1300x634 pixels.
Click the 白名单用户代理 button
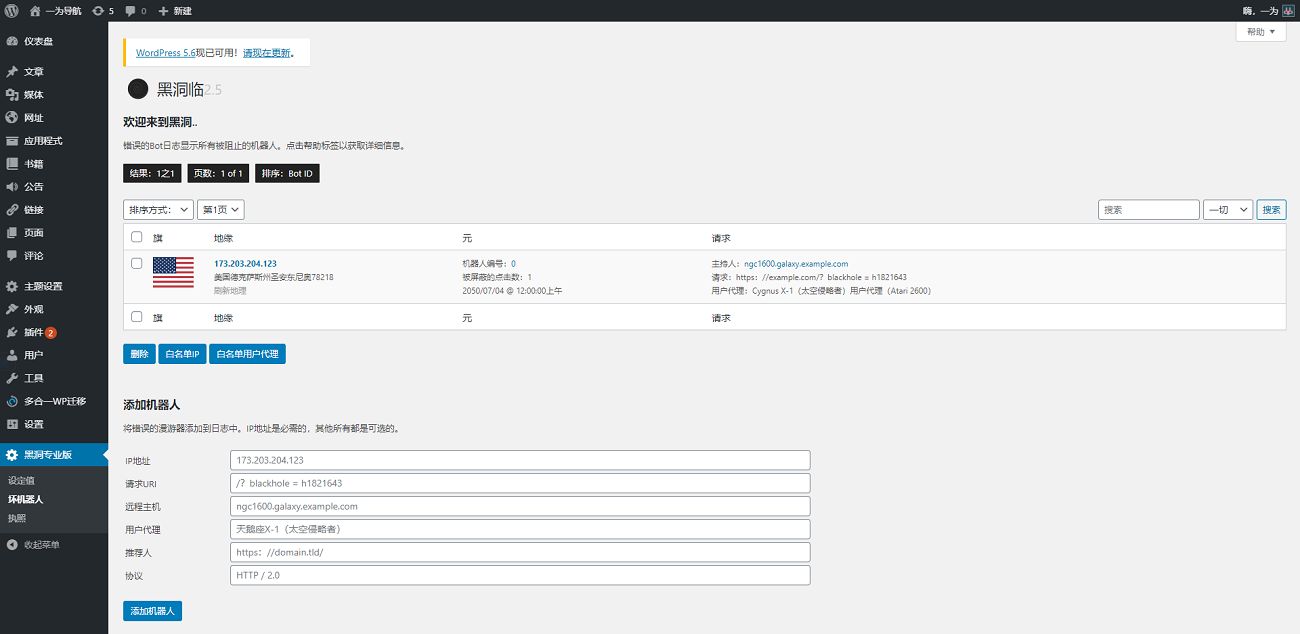(247, 354)
